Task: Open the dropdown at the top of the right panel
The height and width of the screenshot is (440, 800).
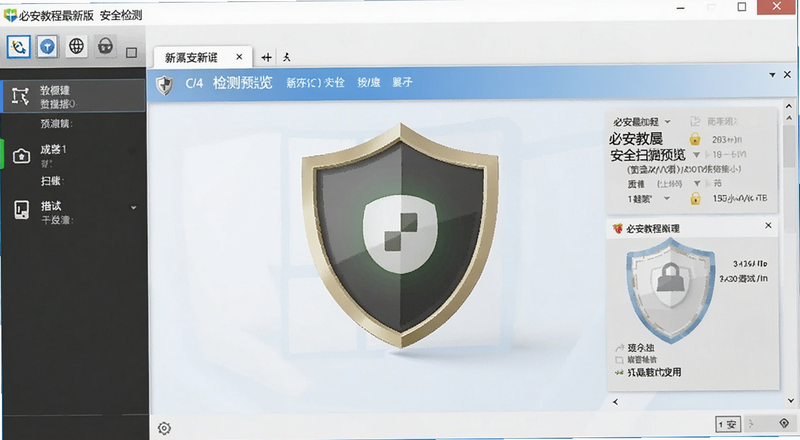Action: (x=667, y=122)
